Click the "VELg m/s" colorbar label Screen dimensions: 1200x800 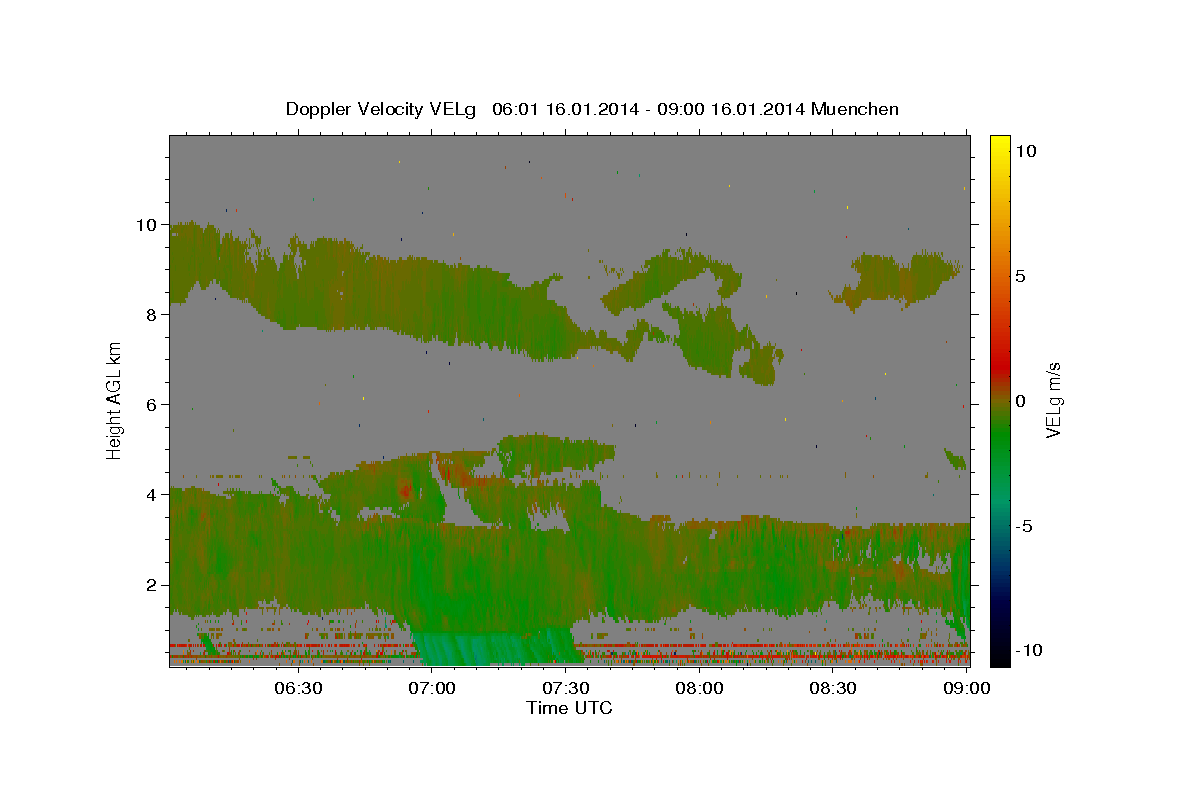point(1053,400)
